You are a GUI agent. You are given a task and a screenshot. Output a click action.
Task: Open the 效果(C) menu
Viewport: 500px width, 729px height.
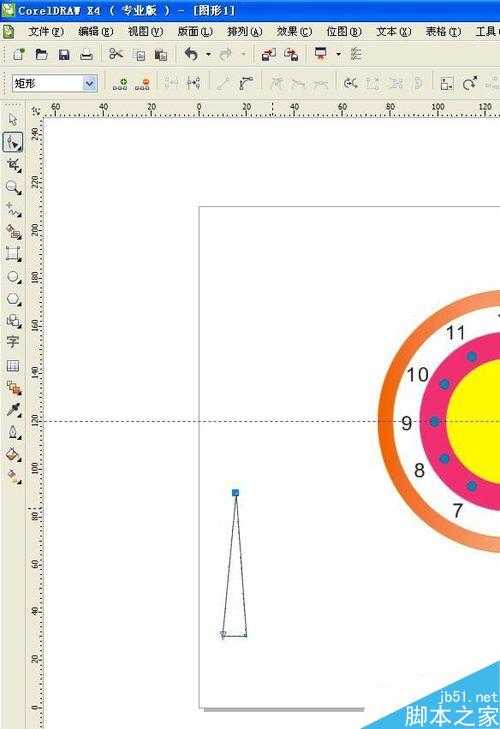pos(294,31)
